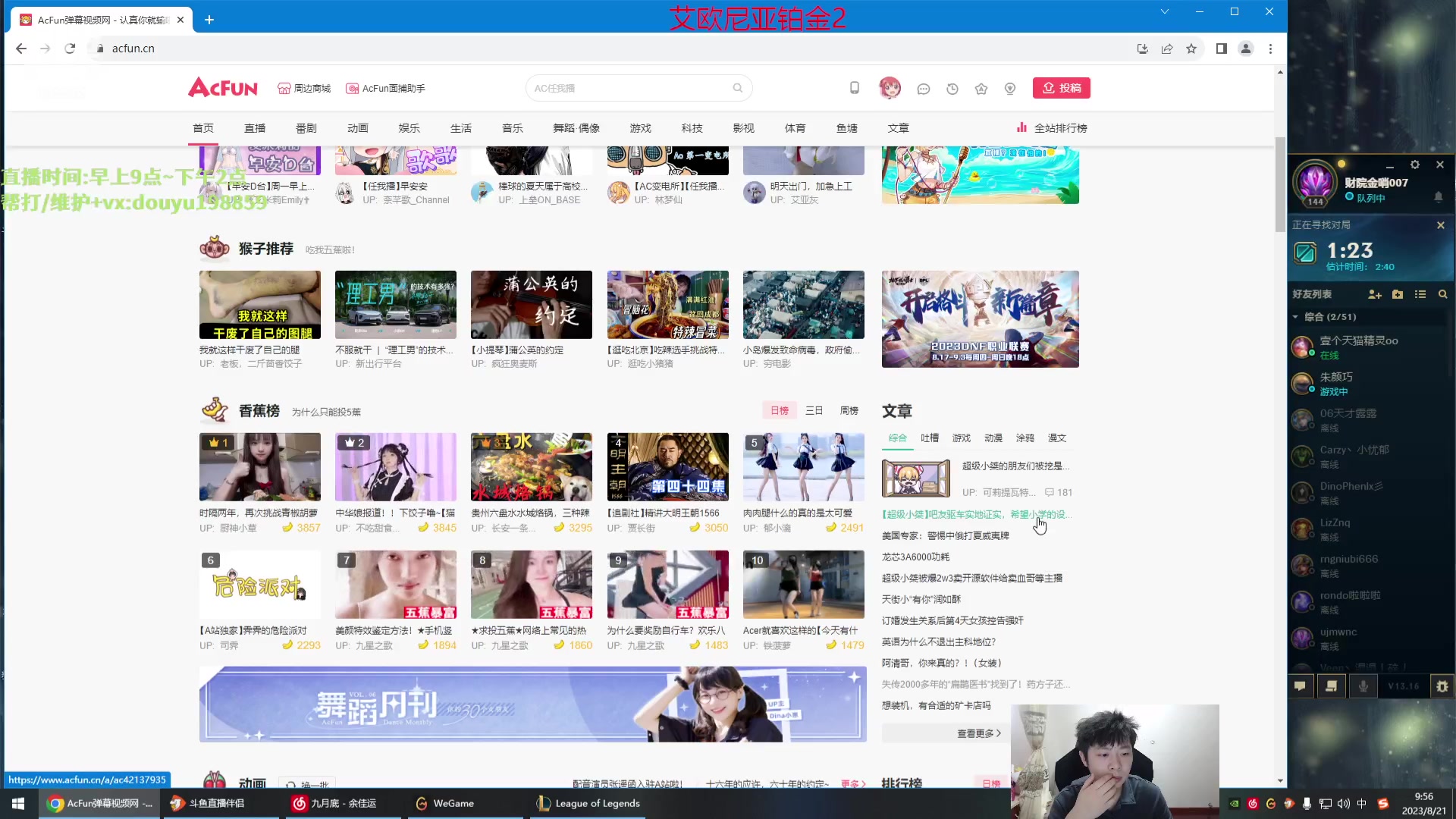1456x819 pixels.
Task: Click the red 投稿 upload button
Action: [x=1062, y=87]
